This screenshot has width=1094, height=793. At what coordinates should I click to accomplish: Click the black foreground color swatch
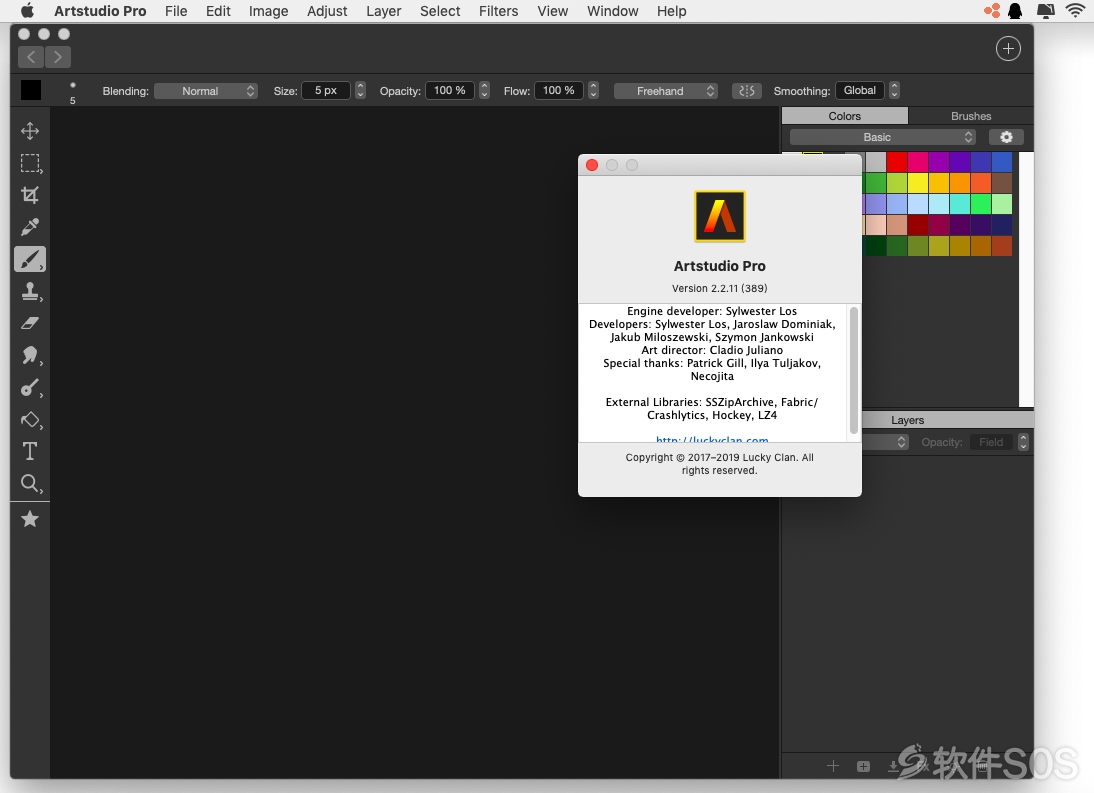[x=31, y=90]
